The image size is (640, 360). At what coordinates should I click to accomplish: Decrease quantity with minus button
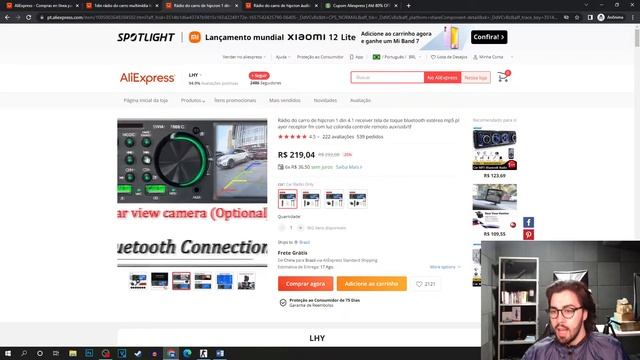[x=282, y=228]
